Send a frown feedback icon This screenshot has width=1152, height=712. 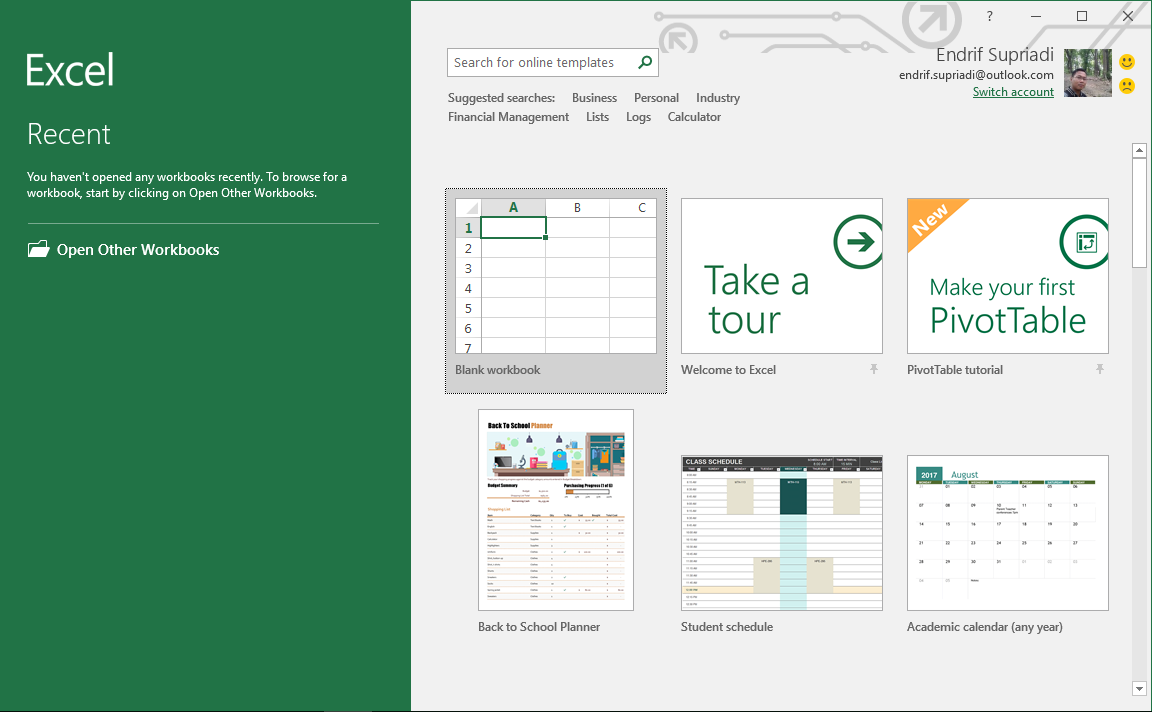pos(1126,86)
